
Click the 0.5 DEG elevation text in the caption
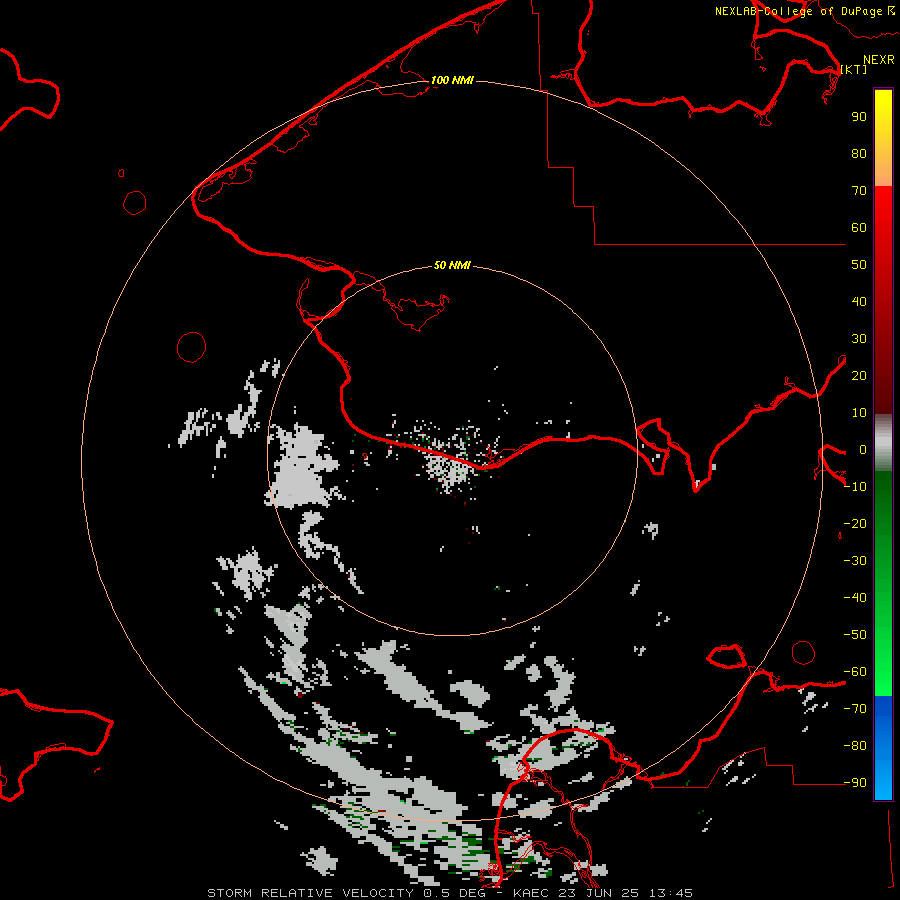[x=455, y=893]
